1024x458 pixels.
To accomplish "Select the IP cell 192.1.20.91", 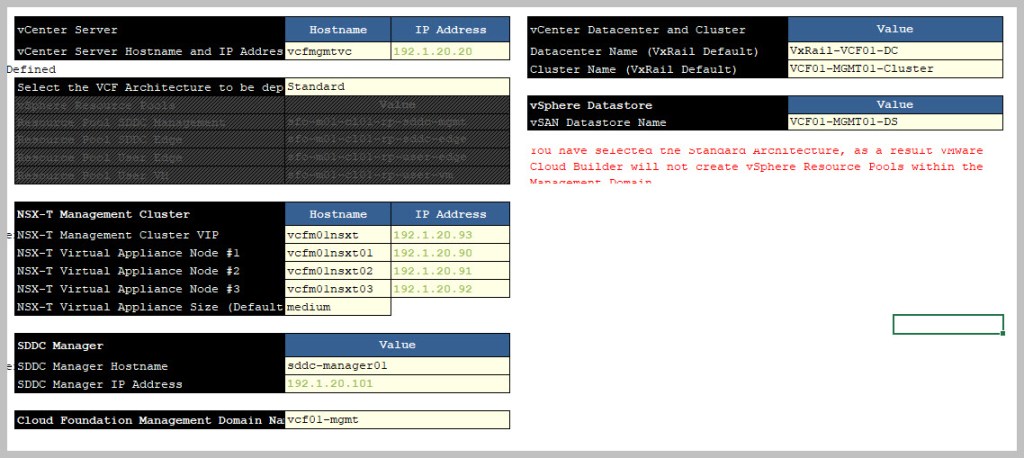I will point(450,270).
